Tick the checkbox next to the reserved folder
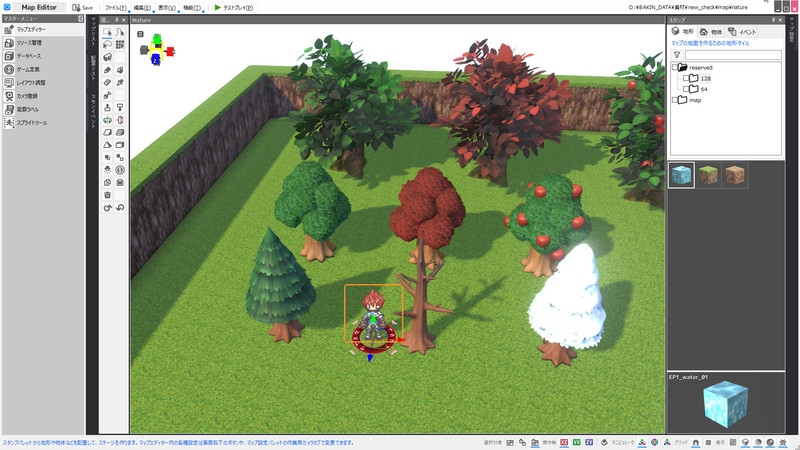Image resolution: width=800 pixels, height=450 pixels. coord(674,68)
